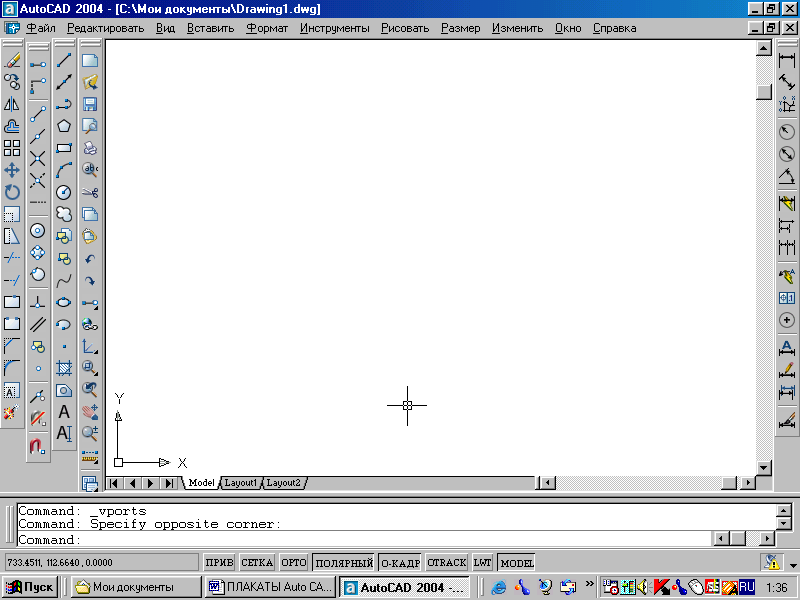Select the Erase tool
800x600 pixels.
tap(12, 60)
